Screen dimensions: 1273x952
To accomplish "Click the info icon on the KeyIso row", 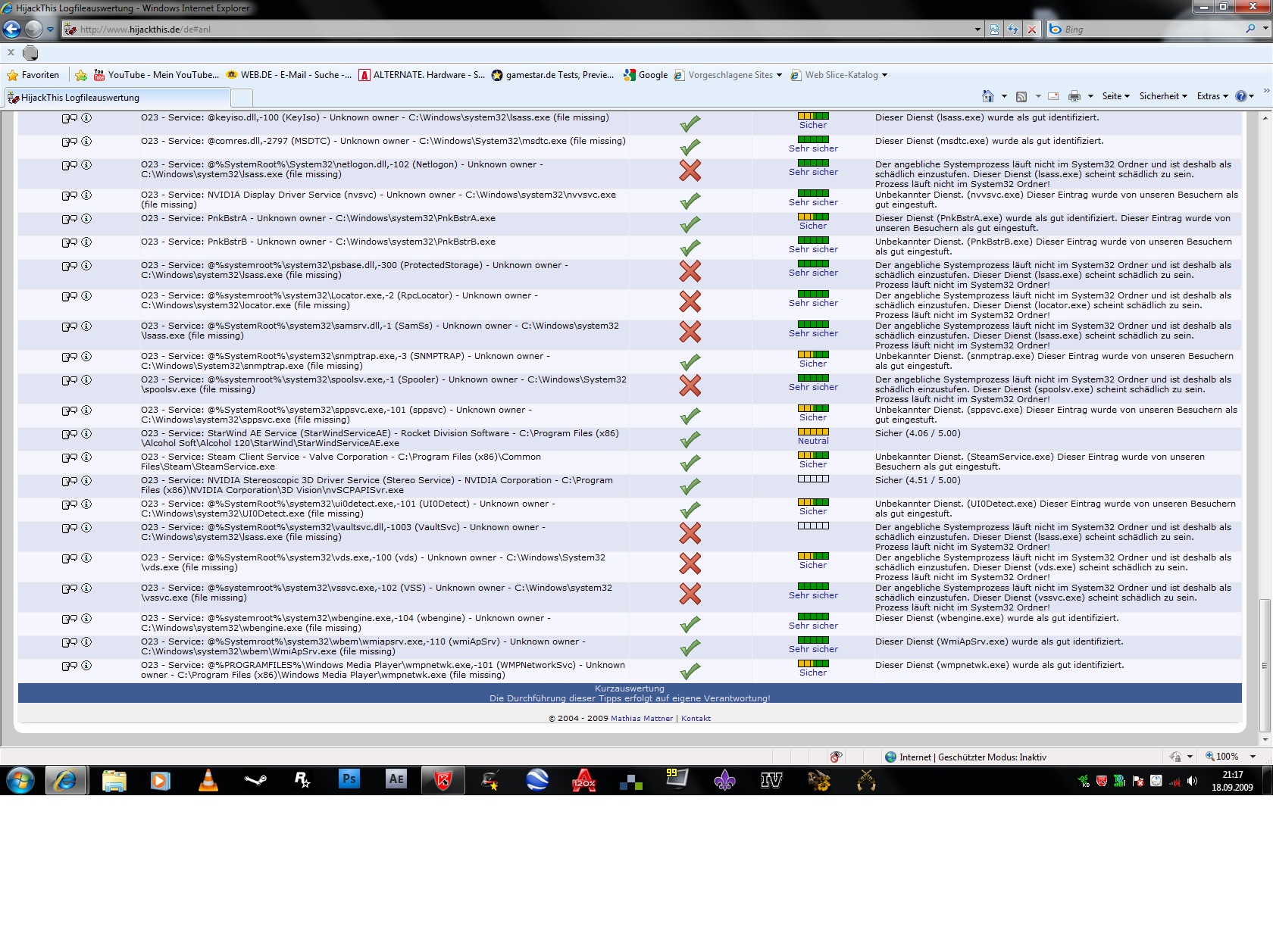I will coord(86,118).
